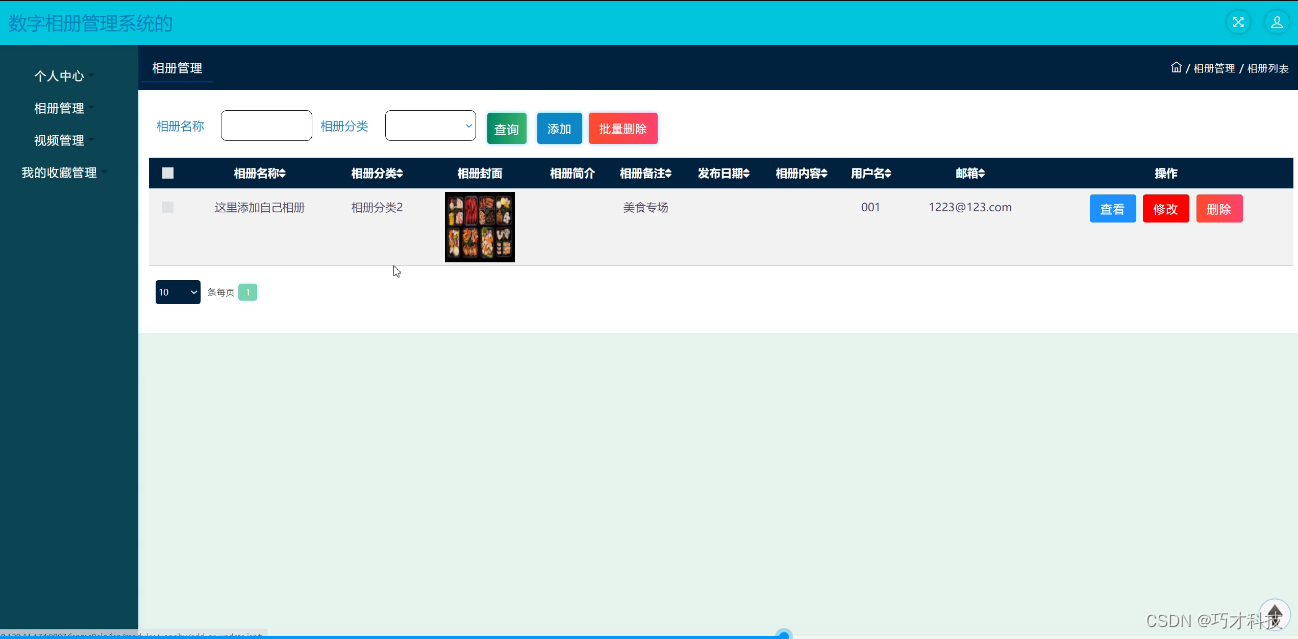This screenshot has height=639, width=1298.
Task: Click the home icon in the breadcrumb
Action: tap(1177, 68)
